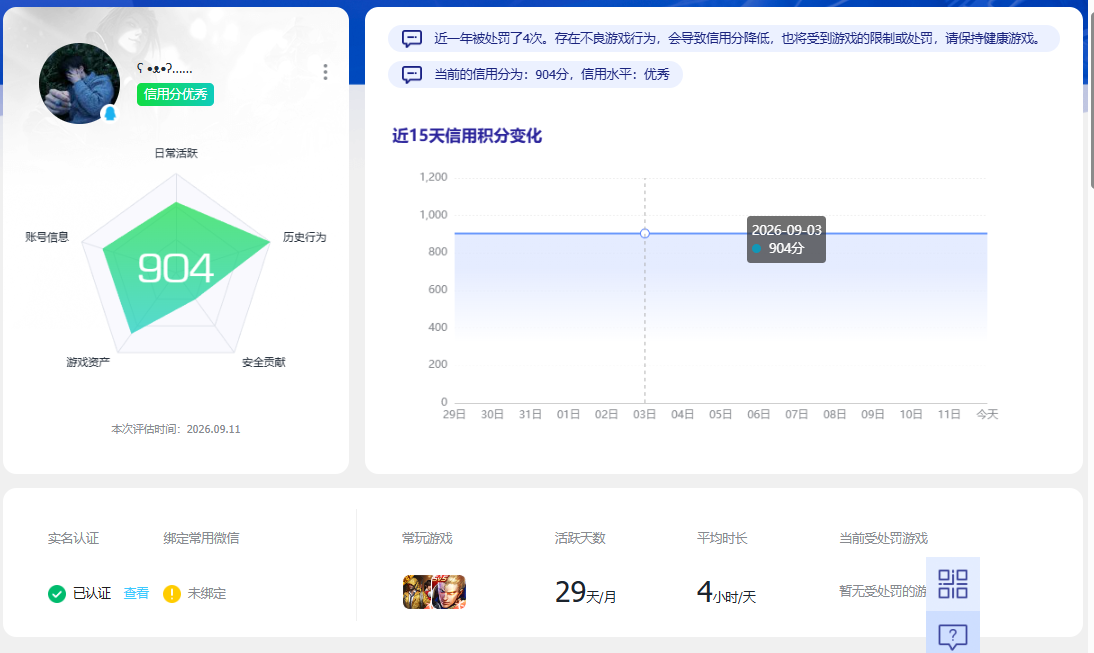Click the 游戏资产 radar axis label
Image resolution: width=1094 pixels, height=653 pixels.
88,362
